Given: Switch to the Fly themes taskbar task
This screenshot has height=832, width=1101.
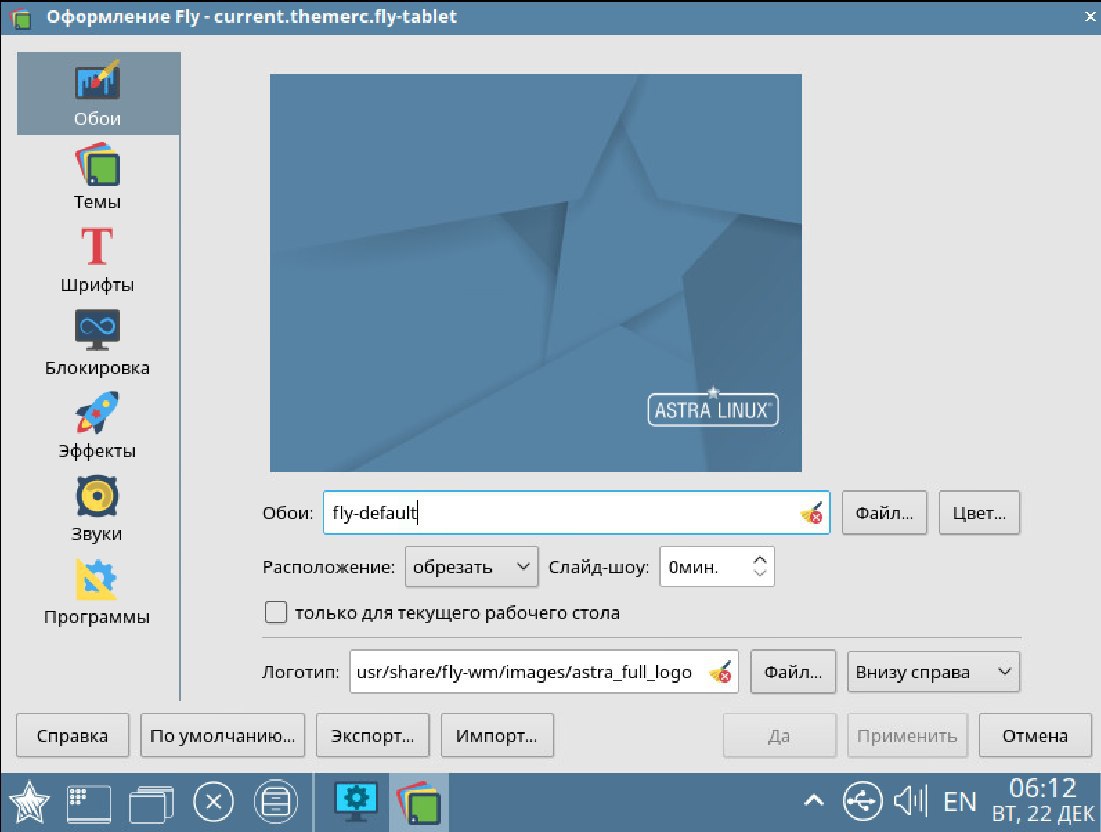Looking at the screenshot, I should [418, 802].
